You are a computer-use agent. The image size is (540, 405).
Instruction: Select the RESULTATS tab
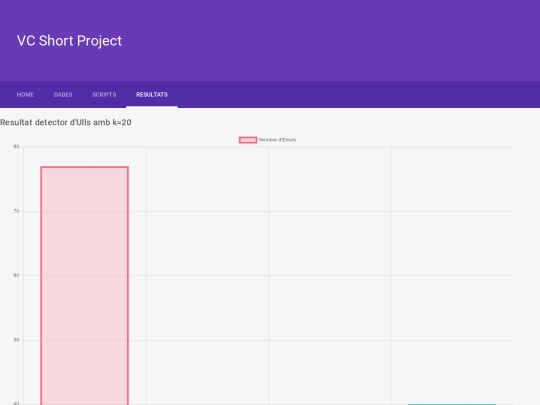(x=152, y=94)
